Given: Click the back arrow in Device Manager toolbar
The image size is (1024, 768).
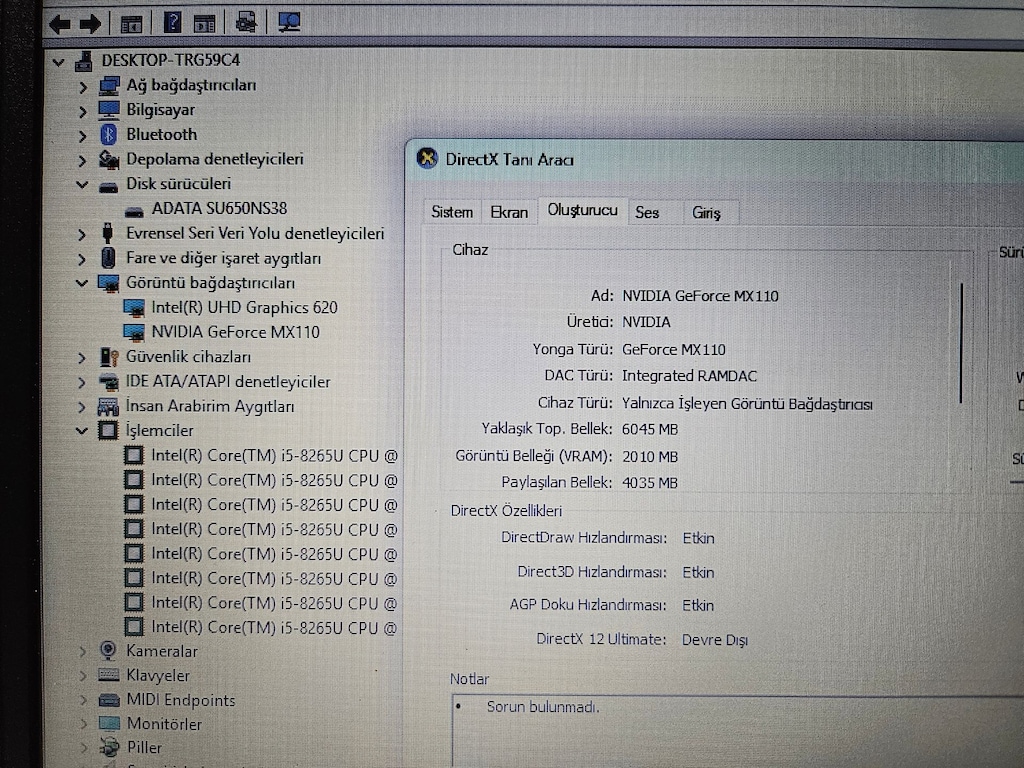Looking at the screenshot, I should click(60, 25).
